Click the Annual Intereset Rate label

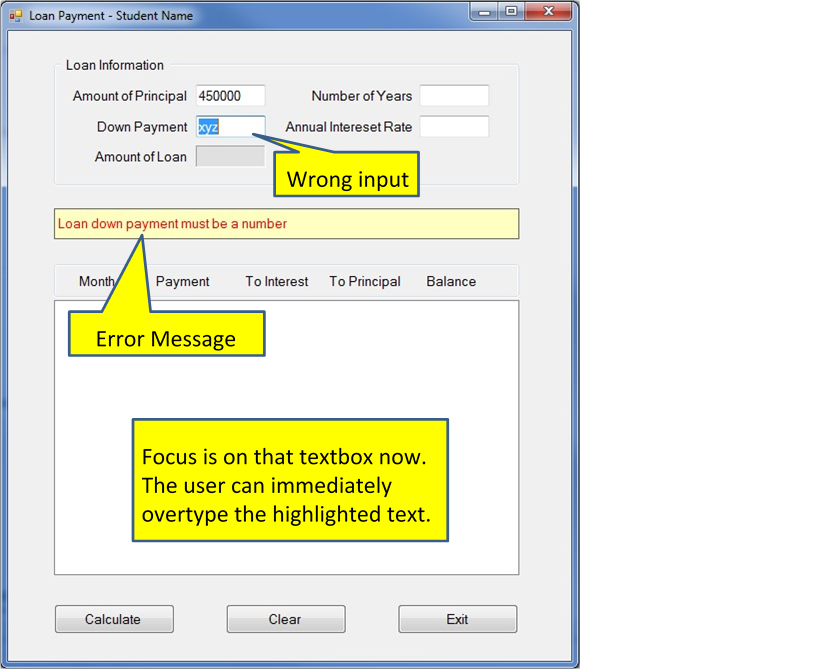(348, 127)
